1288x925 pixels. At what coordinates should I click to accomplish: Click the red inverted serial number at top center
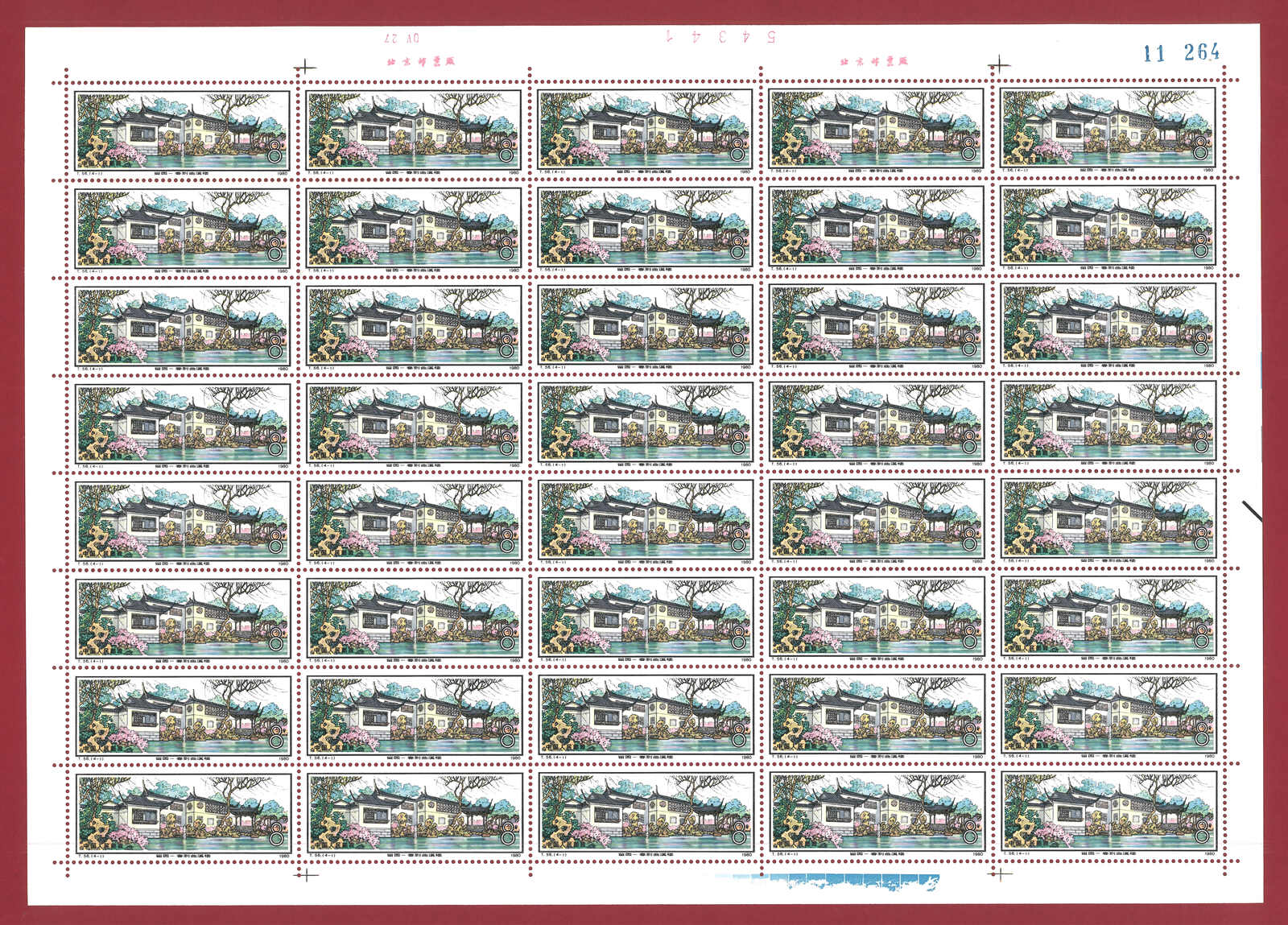click(719, 36)
